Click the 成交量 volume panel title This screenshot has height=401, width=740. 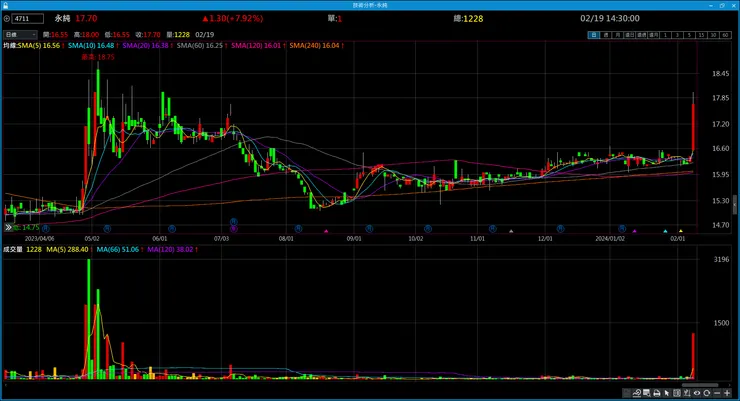[13, 249]
